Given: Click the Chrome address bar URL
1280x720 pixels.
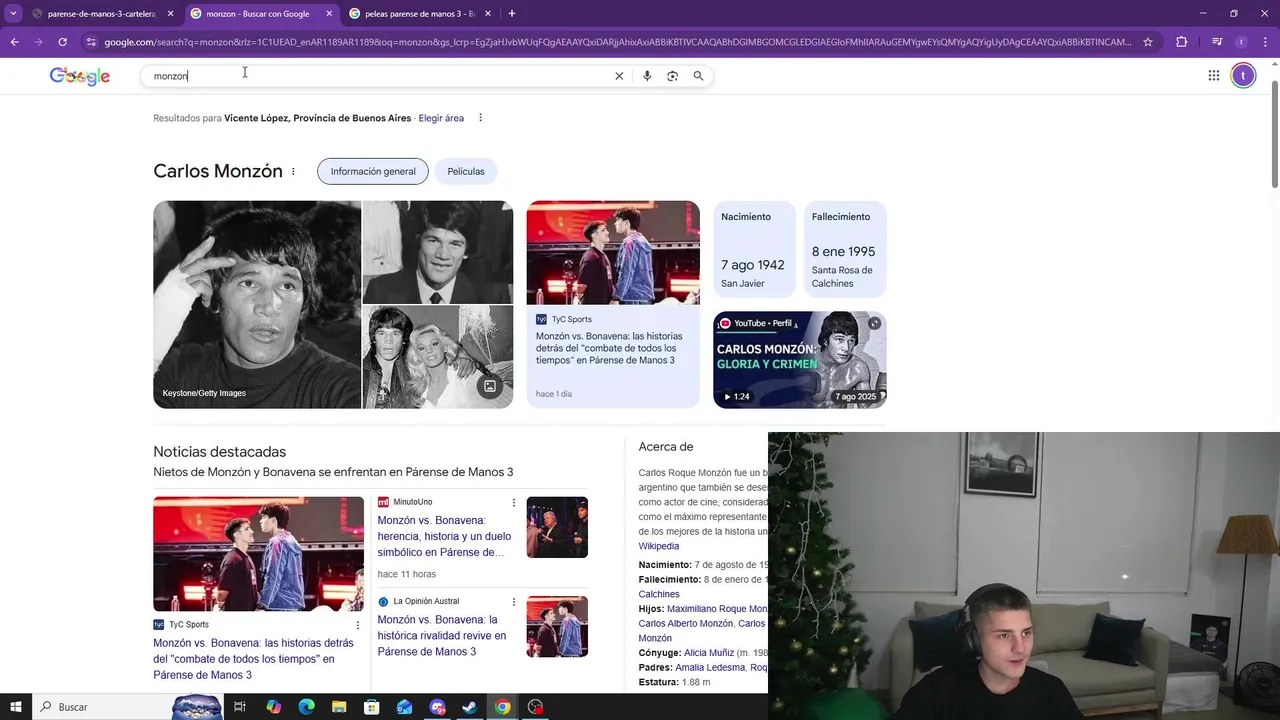Looking at the screenshot, I should pos(618,42).
